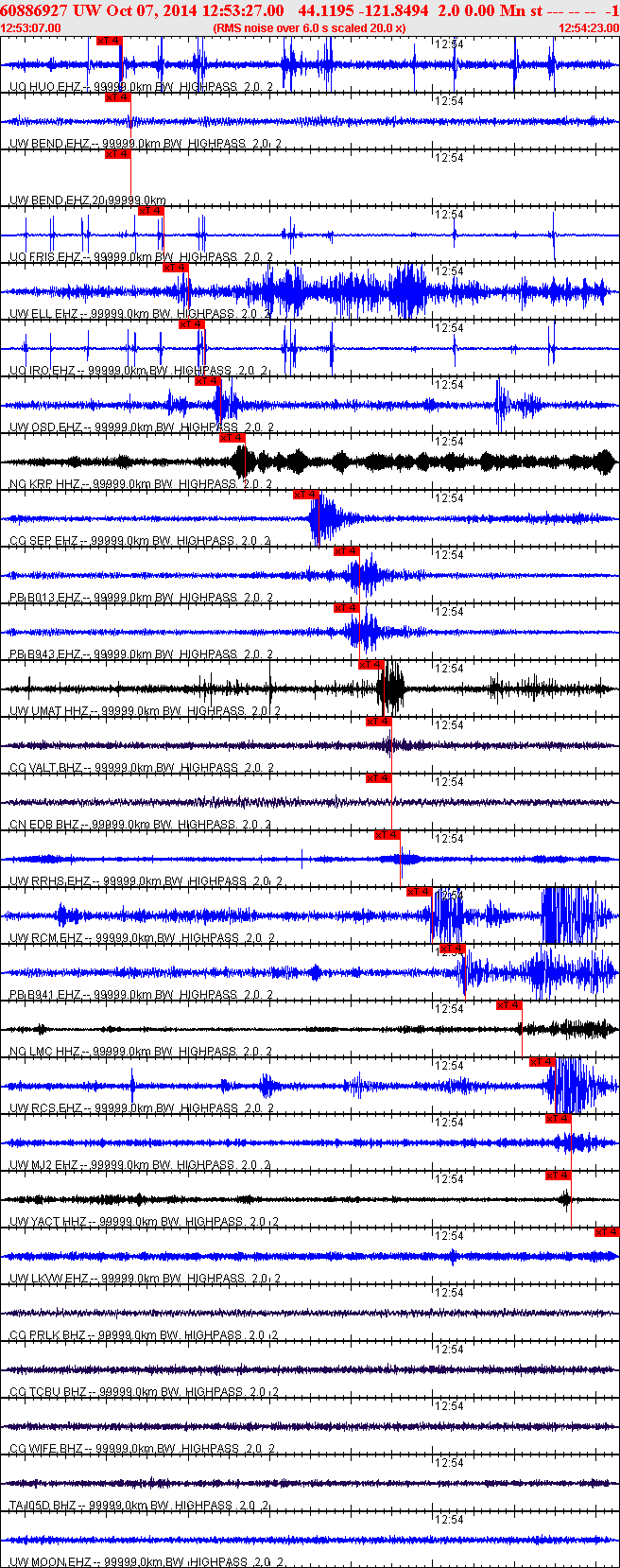
Task: Select the UW RCS EHZ station label
Action: click(143, 1108)
